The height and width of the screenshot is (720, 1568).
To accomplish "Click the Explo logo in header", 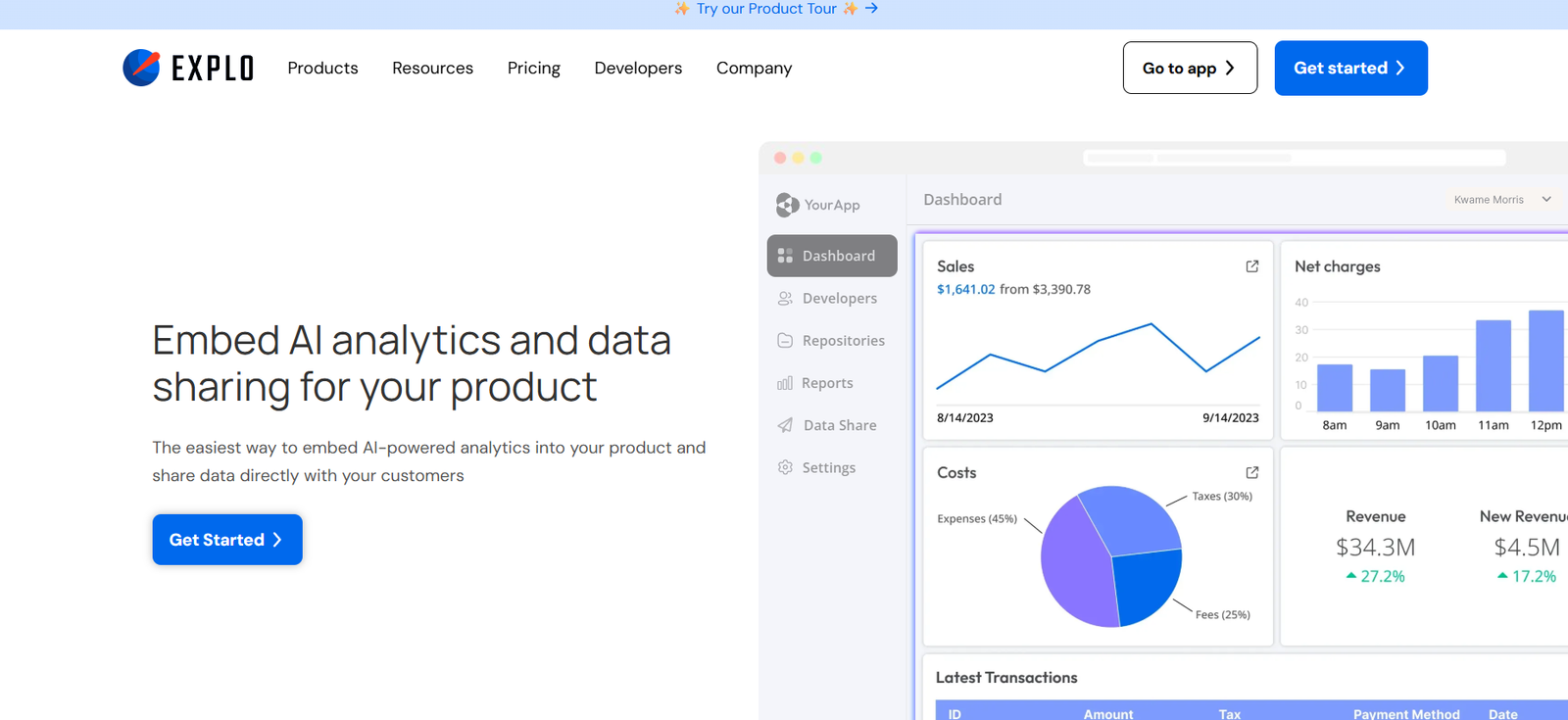I will click(x=188, y=68).
